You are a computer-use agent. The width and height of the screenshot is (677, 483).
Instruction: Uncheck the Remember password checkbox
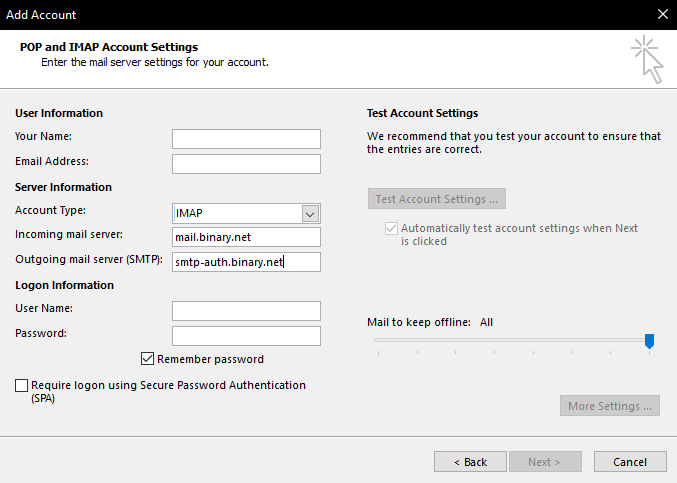click(148, 359)
